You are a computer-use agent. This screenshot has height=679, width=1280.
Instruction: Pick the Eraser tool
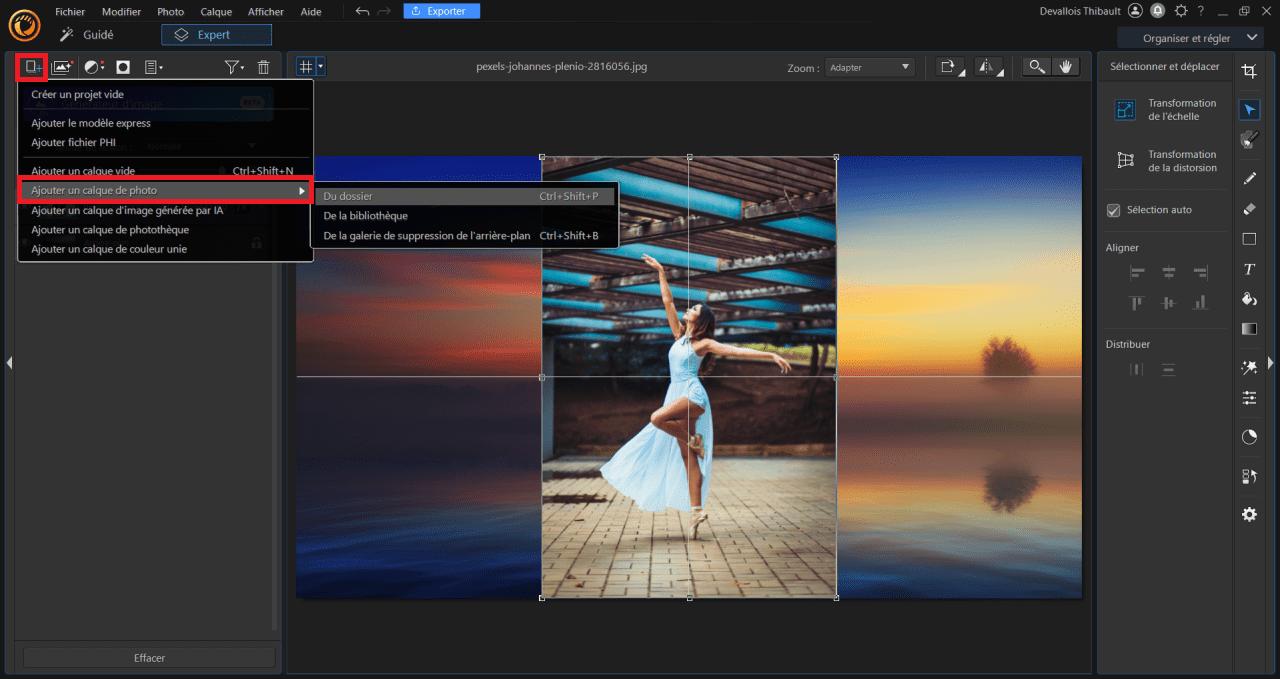click(x=1249, y=209)
